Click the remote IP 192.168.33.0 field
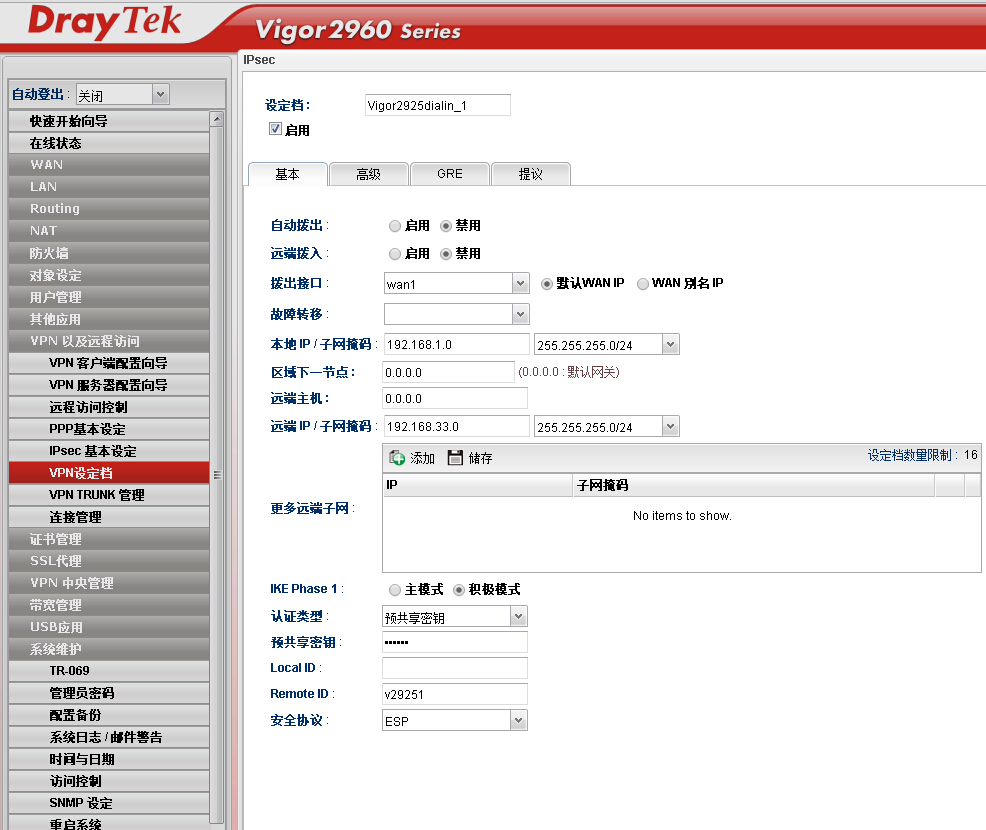This screenshot has height=830, width=986. pos(457,426)
